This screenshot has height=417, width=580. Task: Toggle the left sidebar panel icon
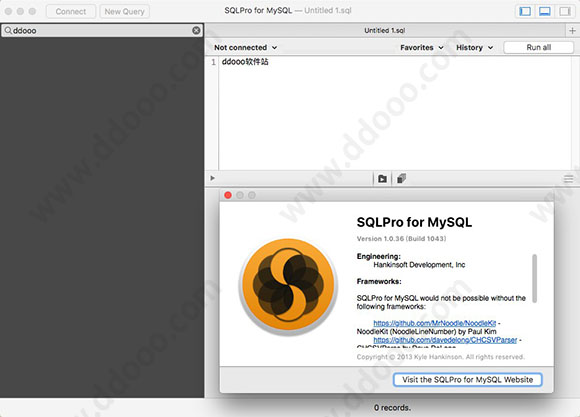point(525,11)
